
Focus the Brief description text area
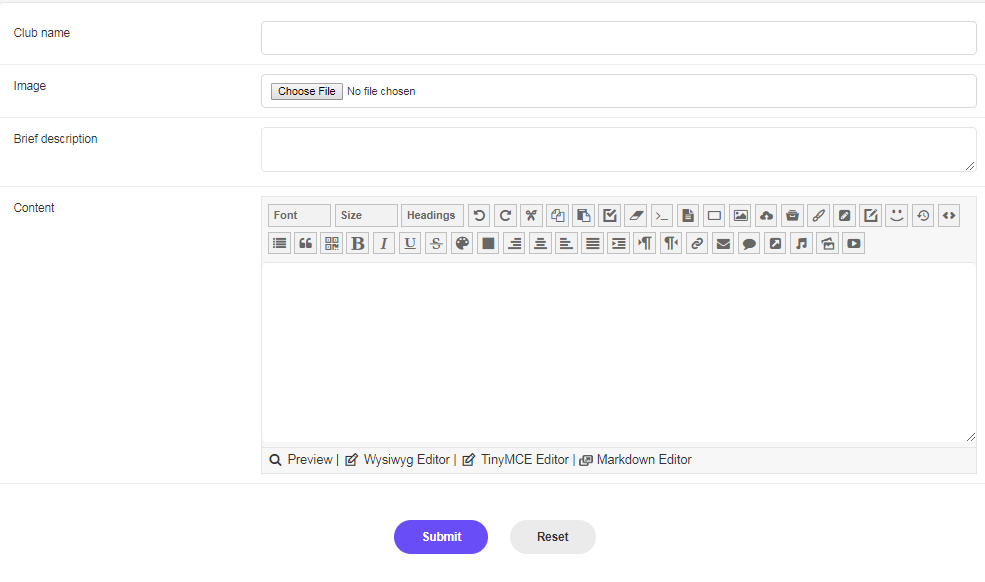click(619, 150)
